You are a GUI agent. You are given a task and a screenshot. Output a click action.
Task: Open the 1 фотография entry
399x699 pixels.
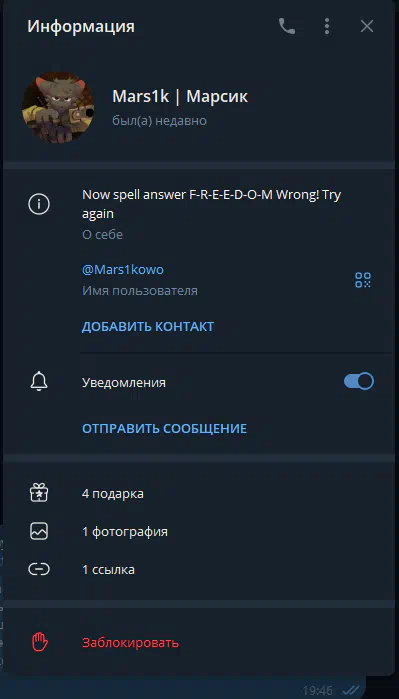[x=199, y=532]
